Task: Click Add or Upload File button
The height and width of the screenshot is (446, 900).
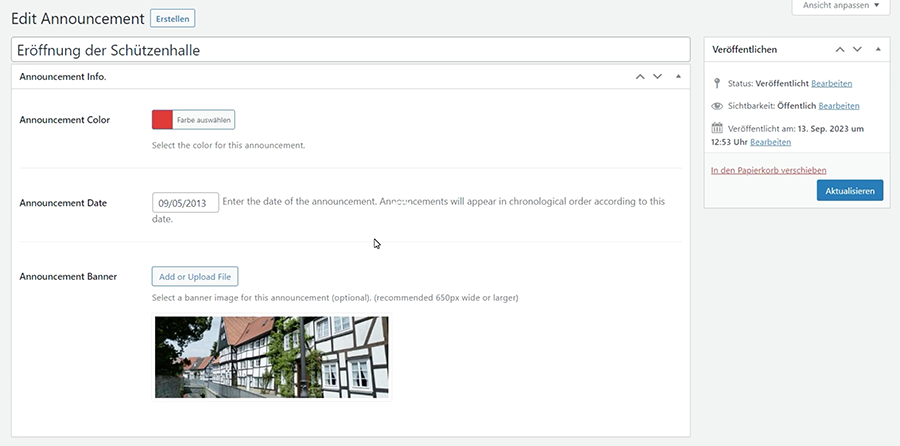Action: [195, 276]
